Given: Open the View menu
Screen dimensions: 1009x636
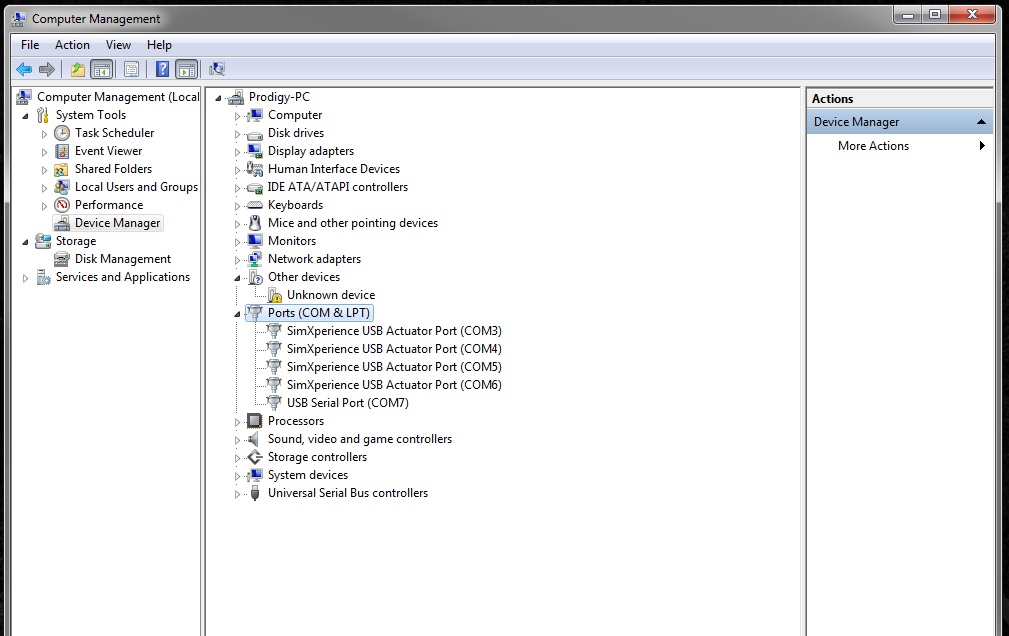Looking at the screenshot, I should 118,45.
